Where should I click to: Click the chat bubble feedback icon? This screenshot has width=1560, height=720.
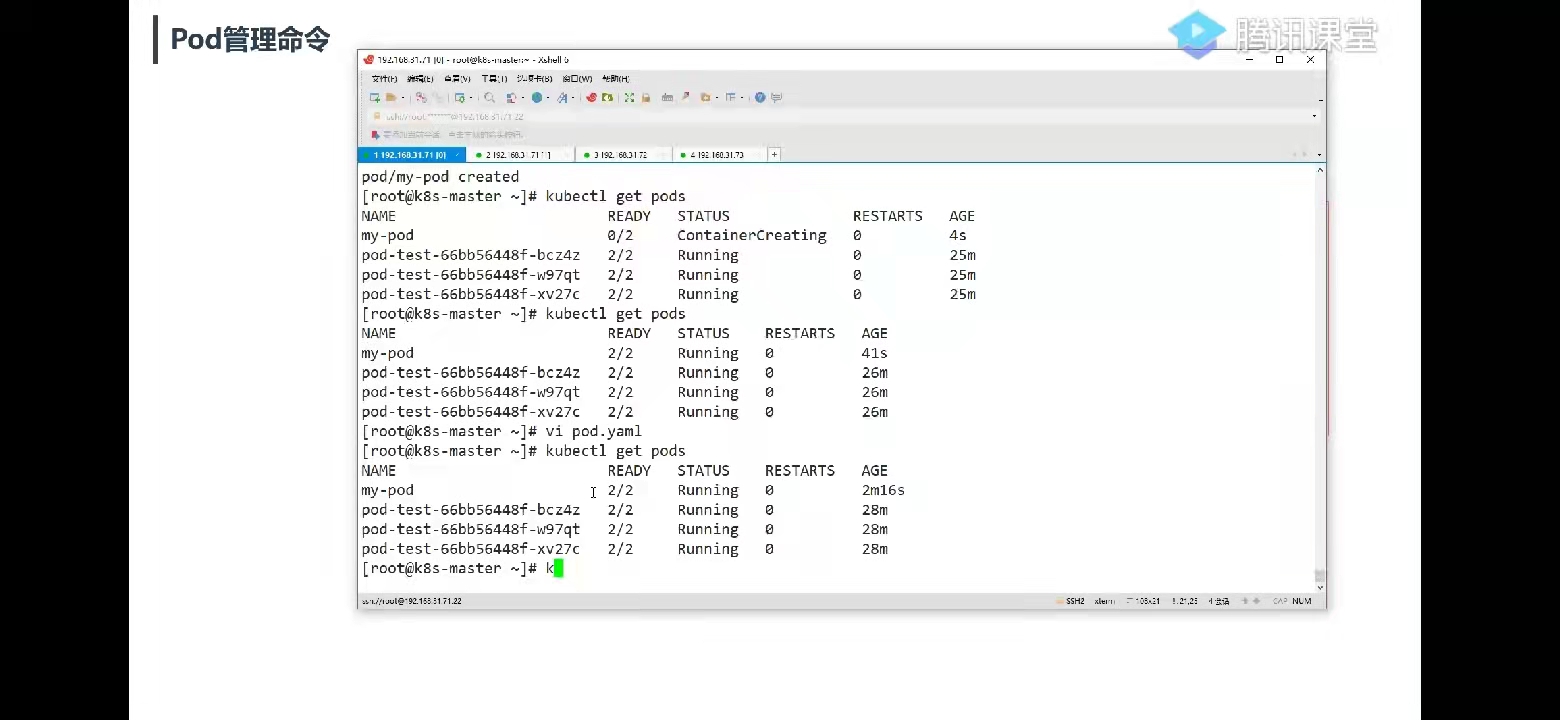tap(776, 98)
